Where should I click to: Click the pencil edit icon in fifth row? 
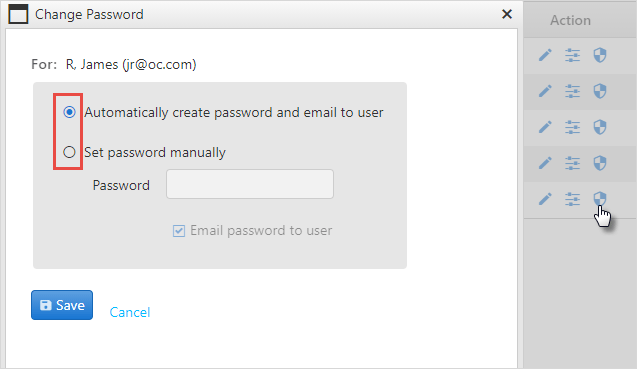point(545,199)
